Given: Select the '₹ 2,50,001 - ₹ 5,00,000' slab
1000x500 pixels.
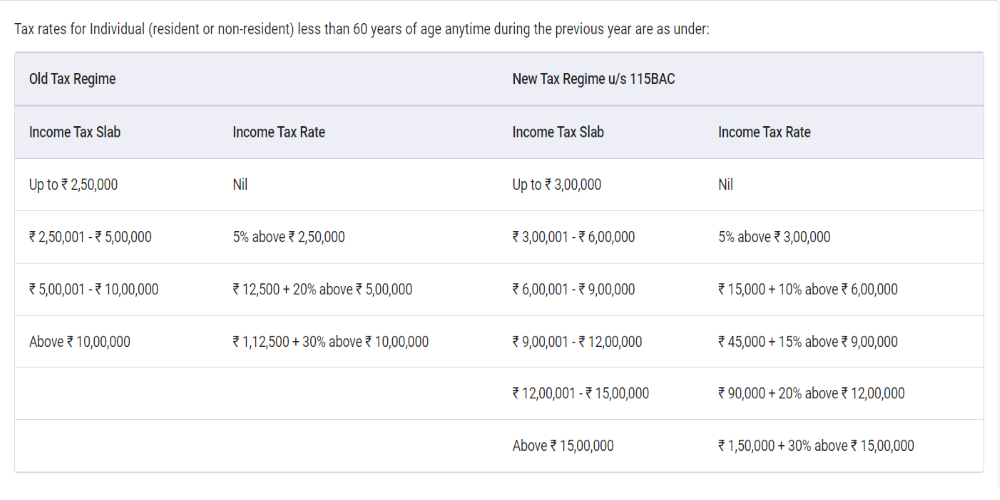Looking at the screenshot, I should pos(90,237).
